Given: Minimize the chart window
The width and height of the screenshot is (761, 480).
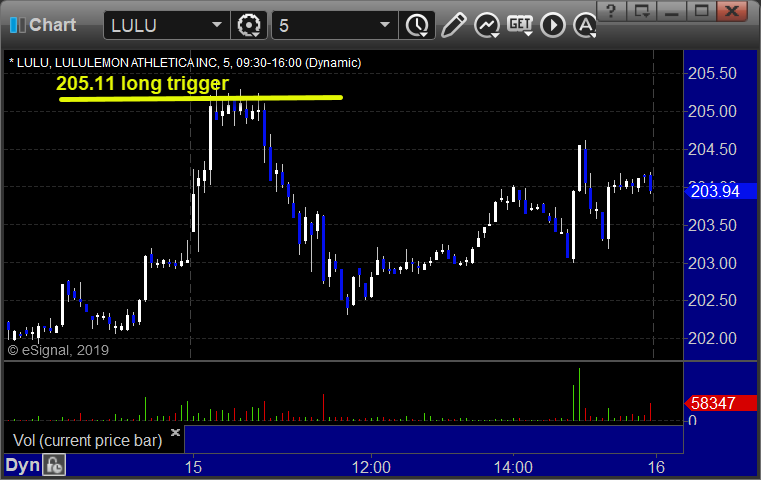Looking at the screenshot, I should coord(671,11).
